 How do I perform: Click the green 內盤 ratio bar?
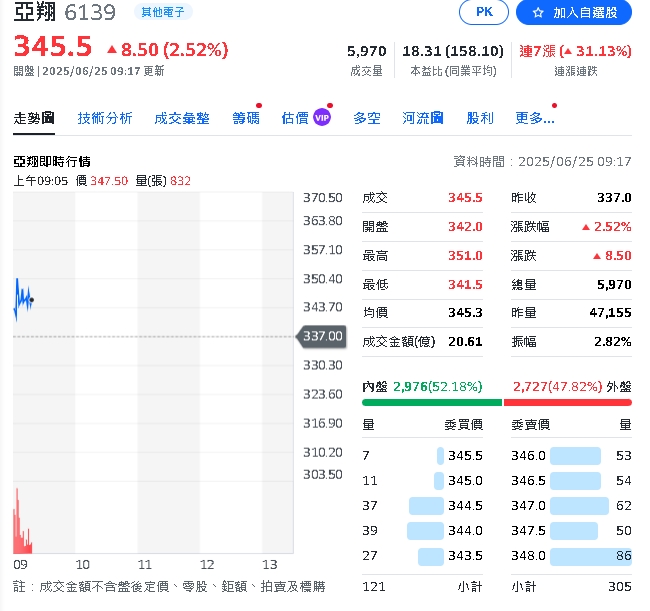tap(432, 402)
